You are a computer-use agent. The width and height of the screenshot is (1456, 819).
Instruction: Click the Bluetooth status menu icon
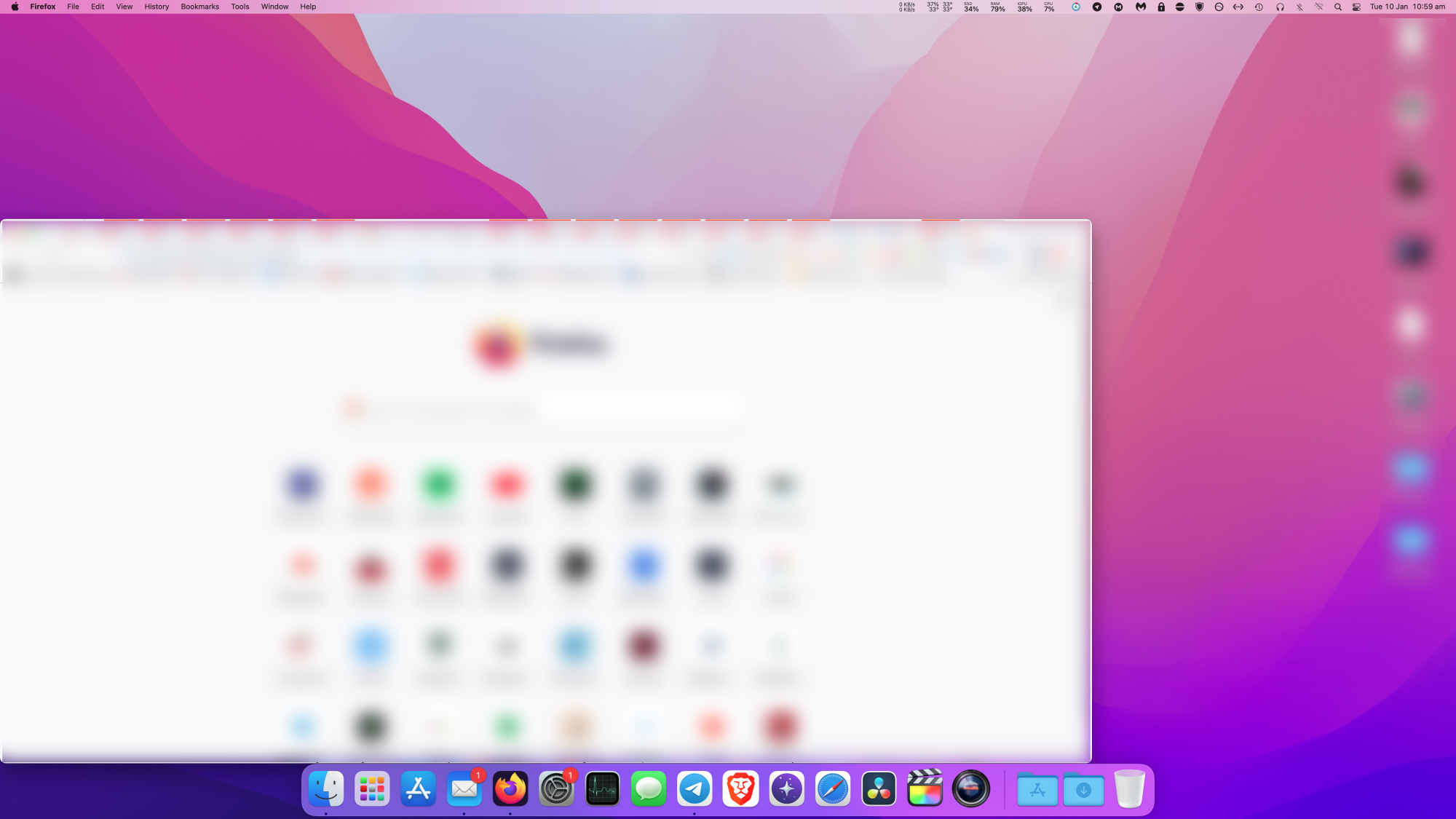[1299, 7]
